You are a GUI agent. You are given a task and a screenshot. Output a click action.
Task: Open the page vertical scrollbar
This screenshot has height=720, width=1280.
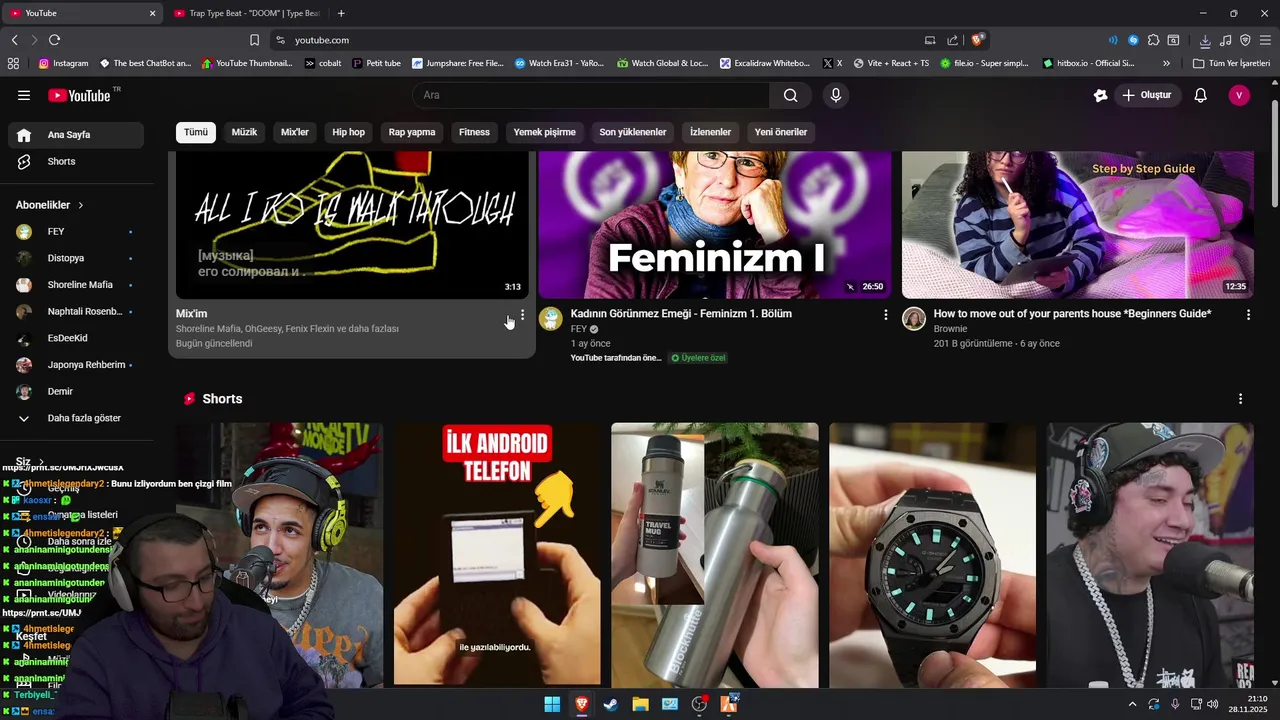(x=1274, y=152)
